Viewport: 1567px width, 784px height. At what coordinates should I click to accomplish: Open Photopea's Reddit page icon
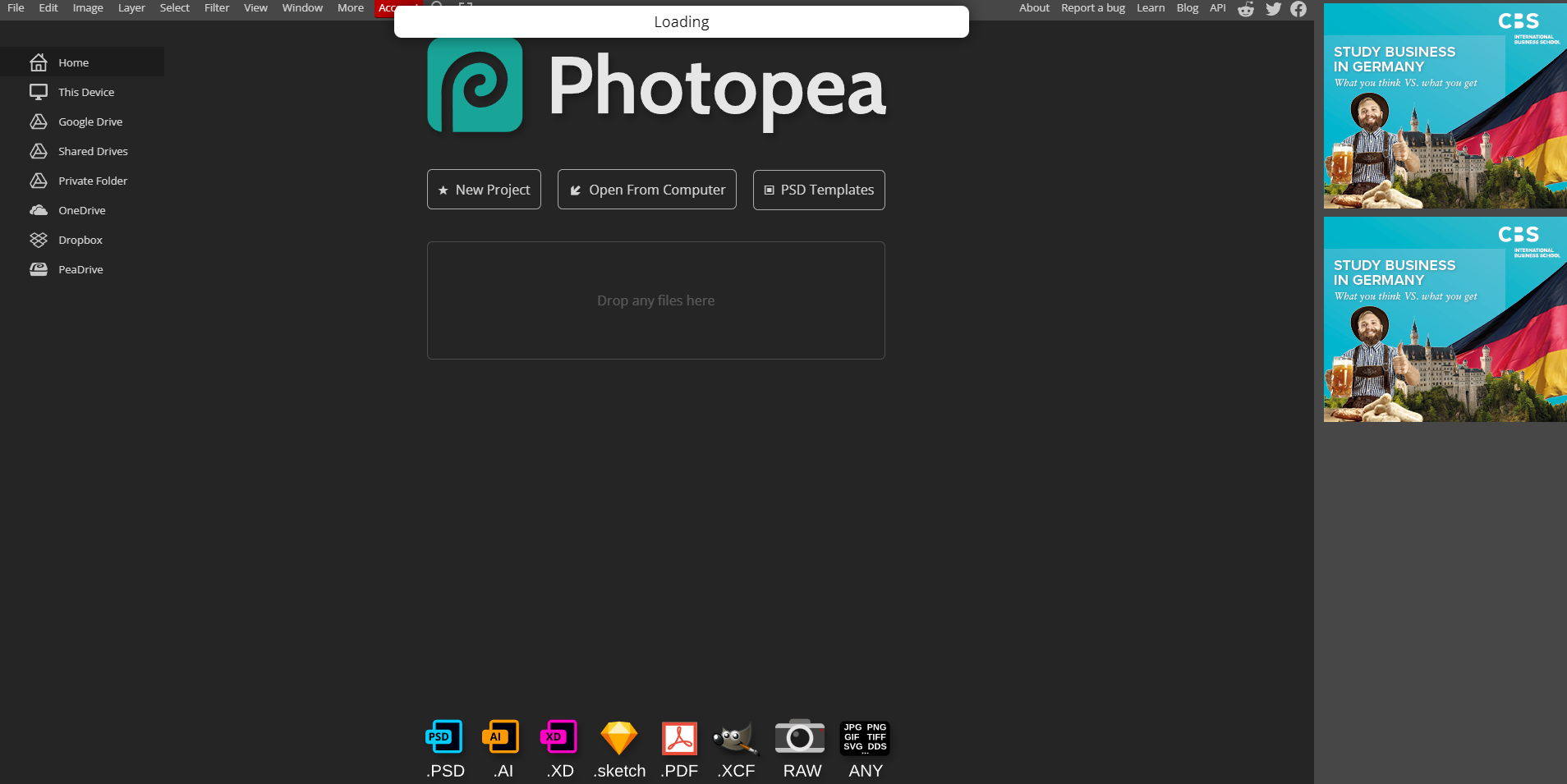pyautogui.click(x=1246, y=9)
